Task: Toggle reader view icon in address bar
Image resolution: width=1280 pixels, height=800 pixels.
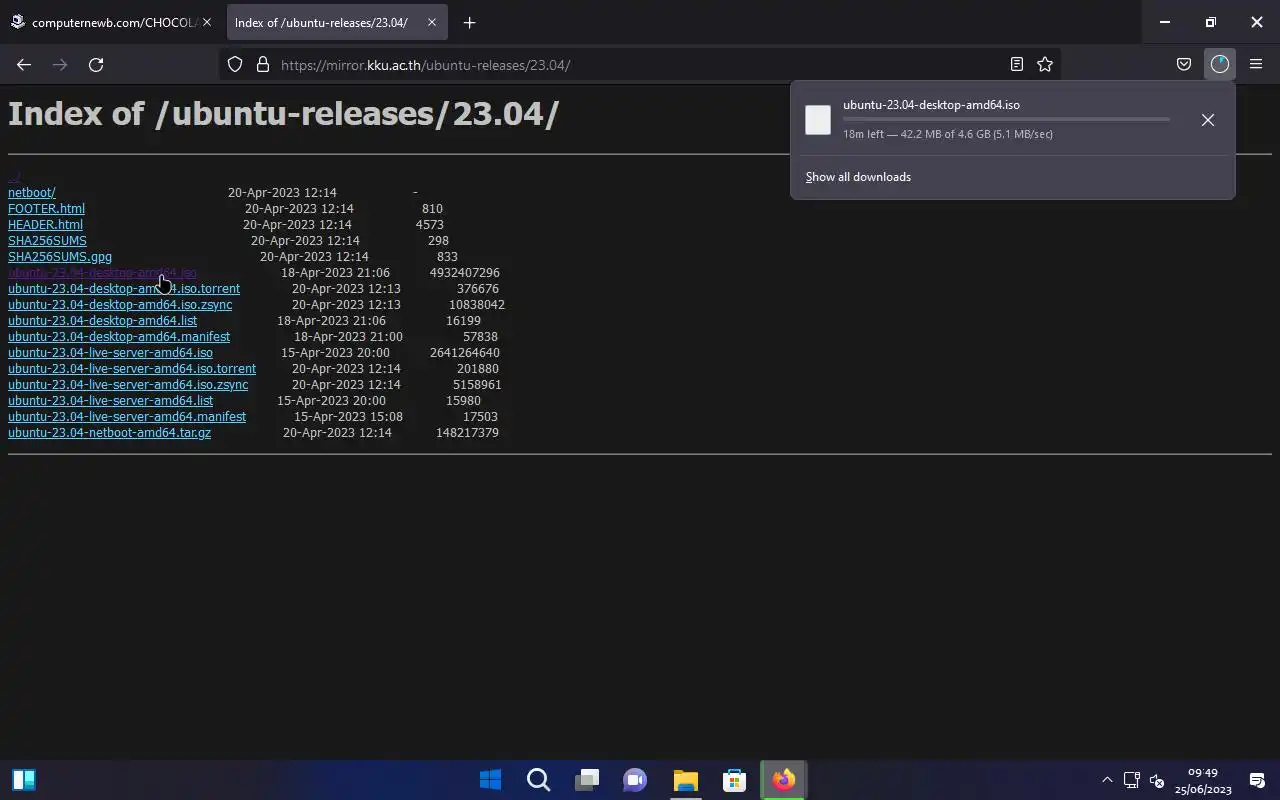Action: click(x=1017, y=65)
